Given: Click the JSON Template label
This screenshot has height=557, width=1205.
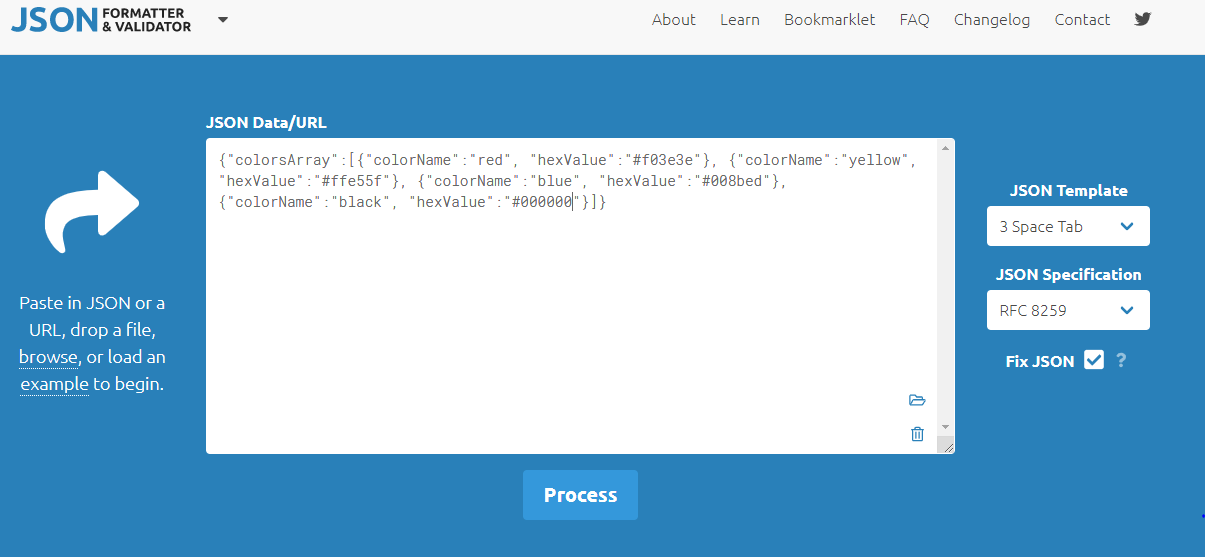Looking at the screenshot, I should coord(1069,190).
